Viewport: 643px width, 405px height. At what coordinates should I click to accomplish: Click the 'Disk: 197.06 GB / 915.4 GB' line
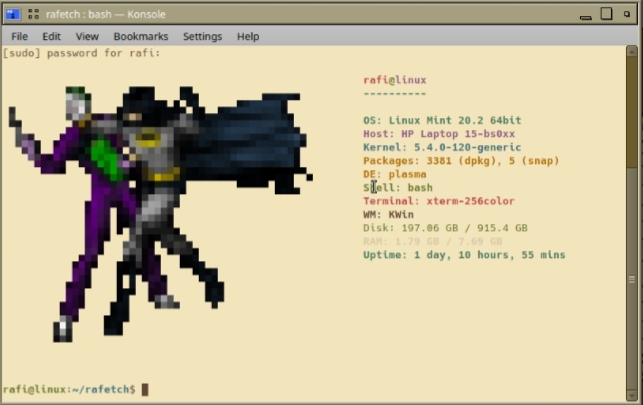(x=445, y=228)
